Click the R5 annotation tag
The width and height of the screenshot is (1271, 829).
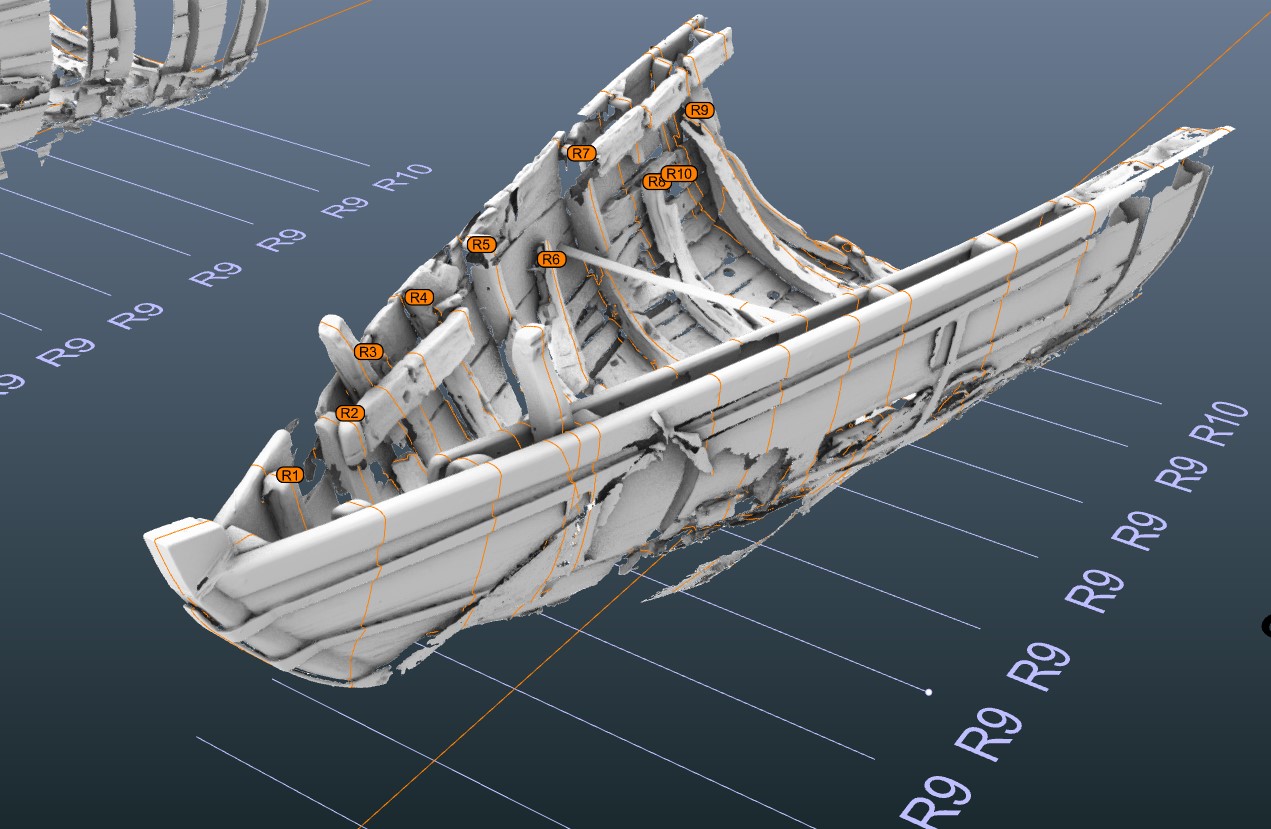pyautogui.click(x=481, y=244)
